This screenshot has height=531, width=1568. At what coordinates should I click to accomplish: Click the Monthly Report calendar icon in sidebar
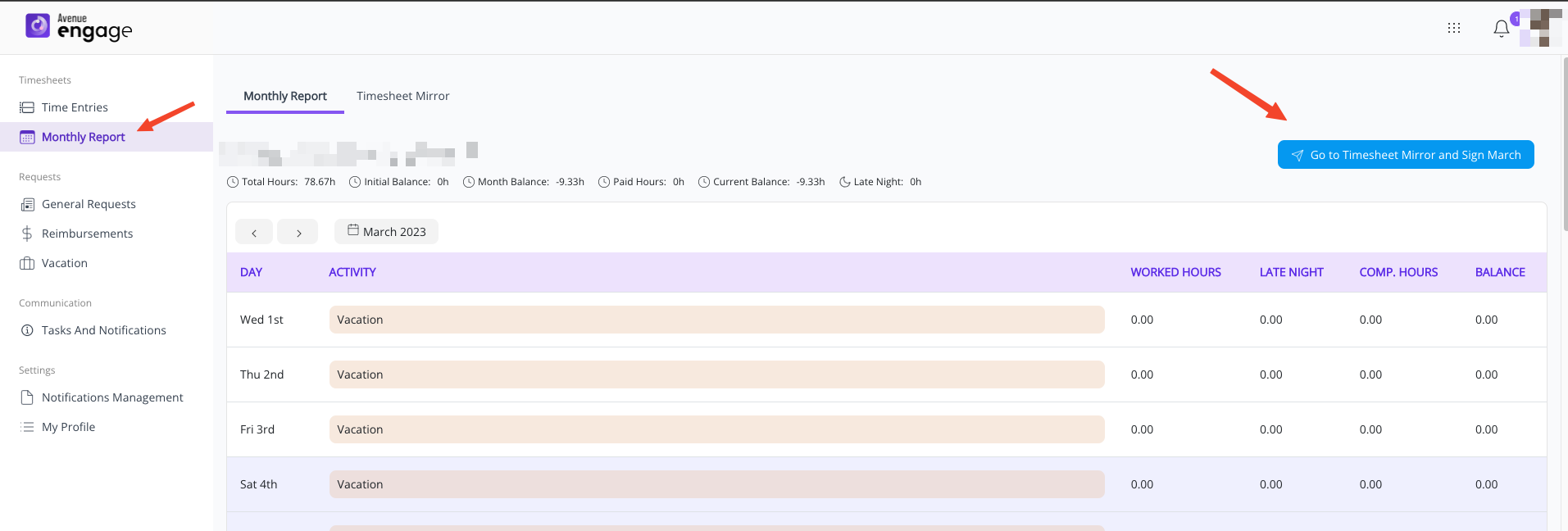27,137
